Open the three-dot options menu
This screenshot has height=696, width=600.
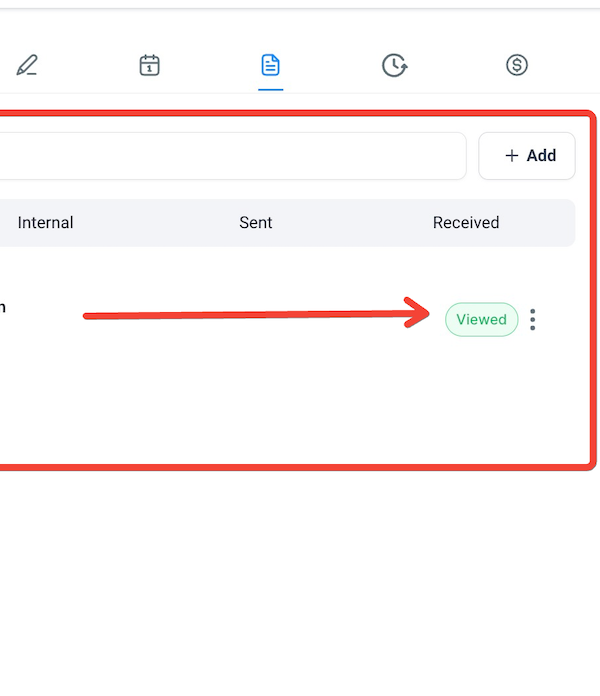tap(533, 320)
